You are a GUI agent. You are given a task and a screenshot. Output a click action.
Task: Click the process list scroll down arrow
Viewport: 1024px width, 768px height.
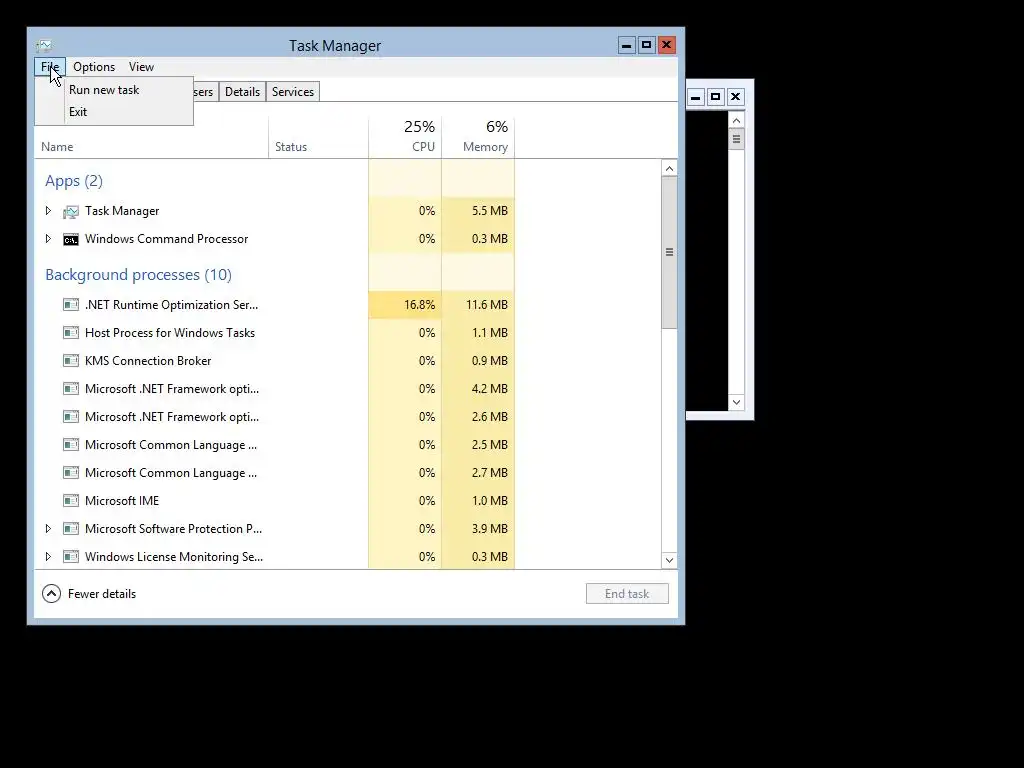tap(669, 560)
